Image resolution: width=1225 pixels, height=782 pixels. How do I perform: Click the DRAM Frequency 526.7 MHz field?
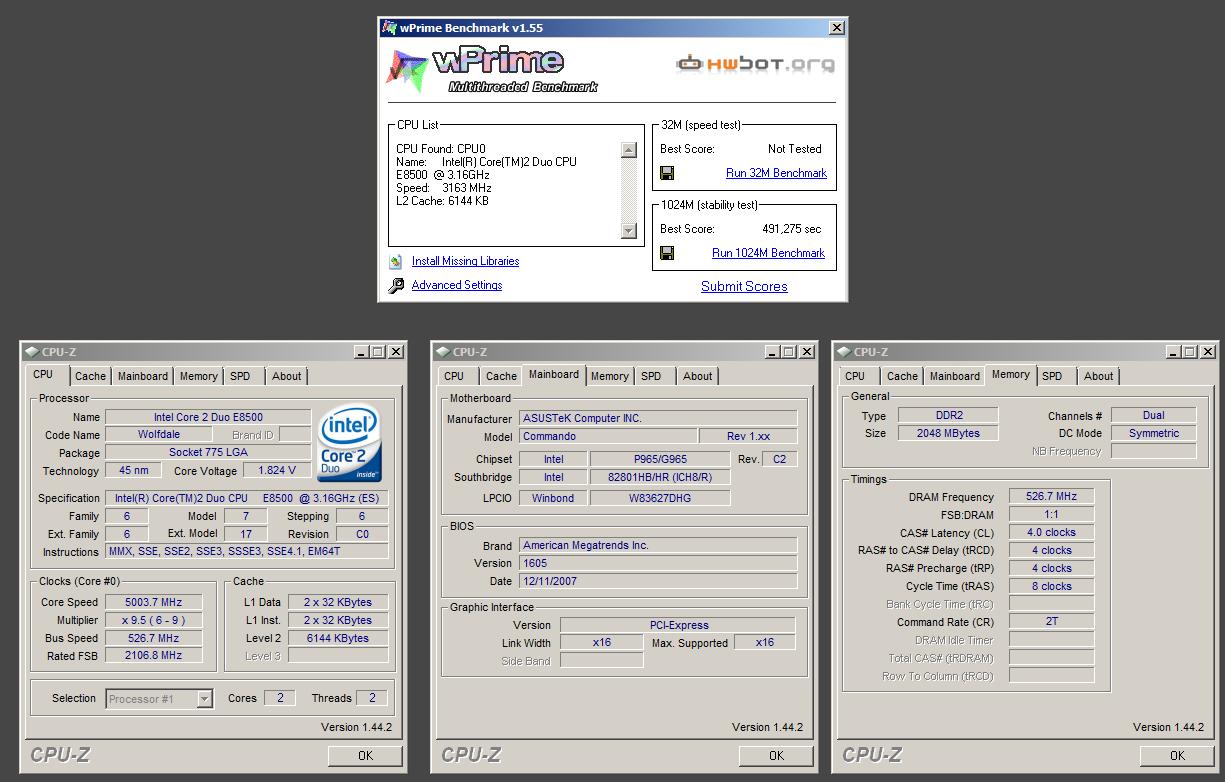pos(1052,496)
